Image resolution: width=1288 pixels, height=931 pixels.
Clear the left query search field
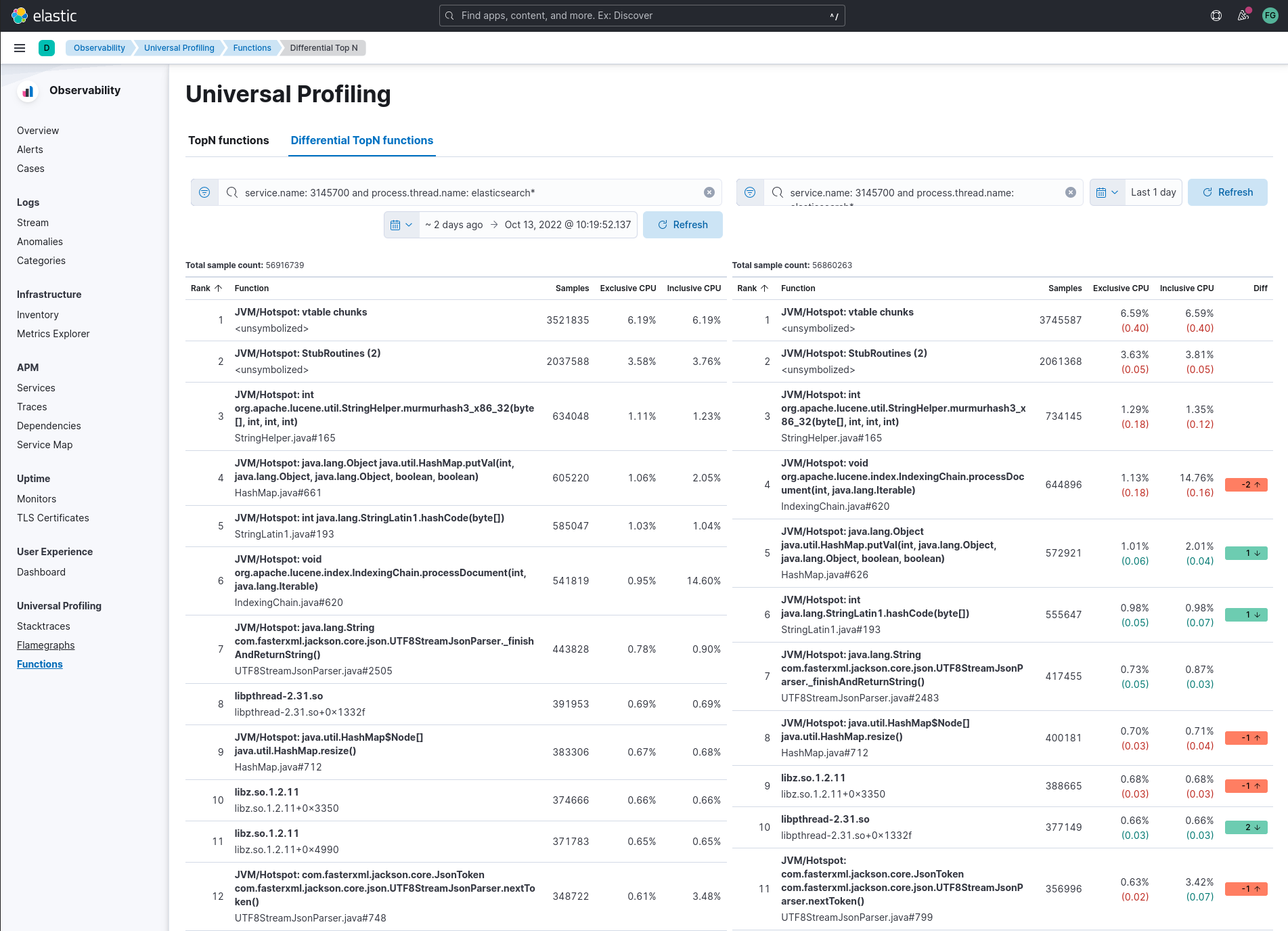(x=709, y=192)
